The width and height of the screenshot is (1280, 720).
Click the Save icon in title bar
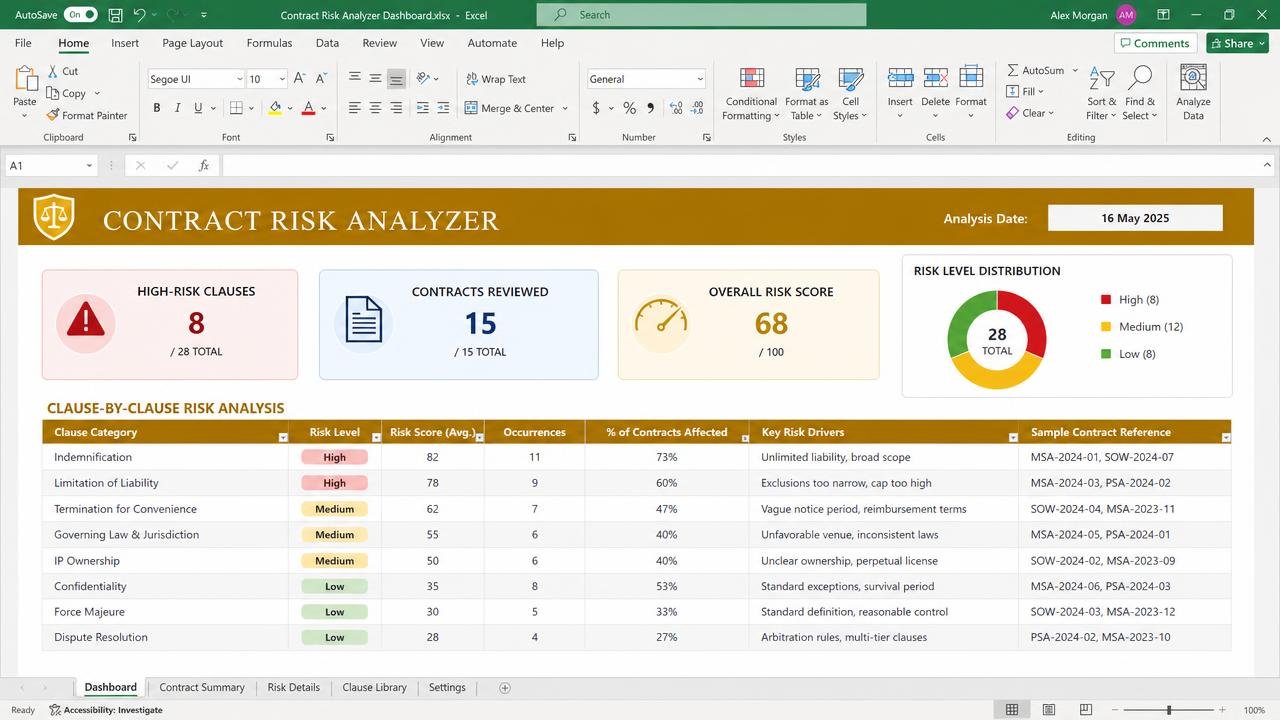tap(115, 15)
